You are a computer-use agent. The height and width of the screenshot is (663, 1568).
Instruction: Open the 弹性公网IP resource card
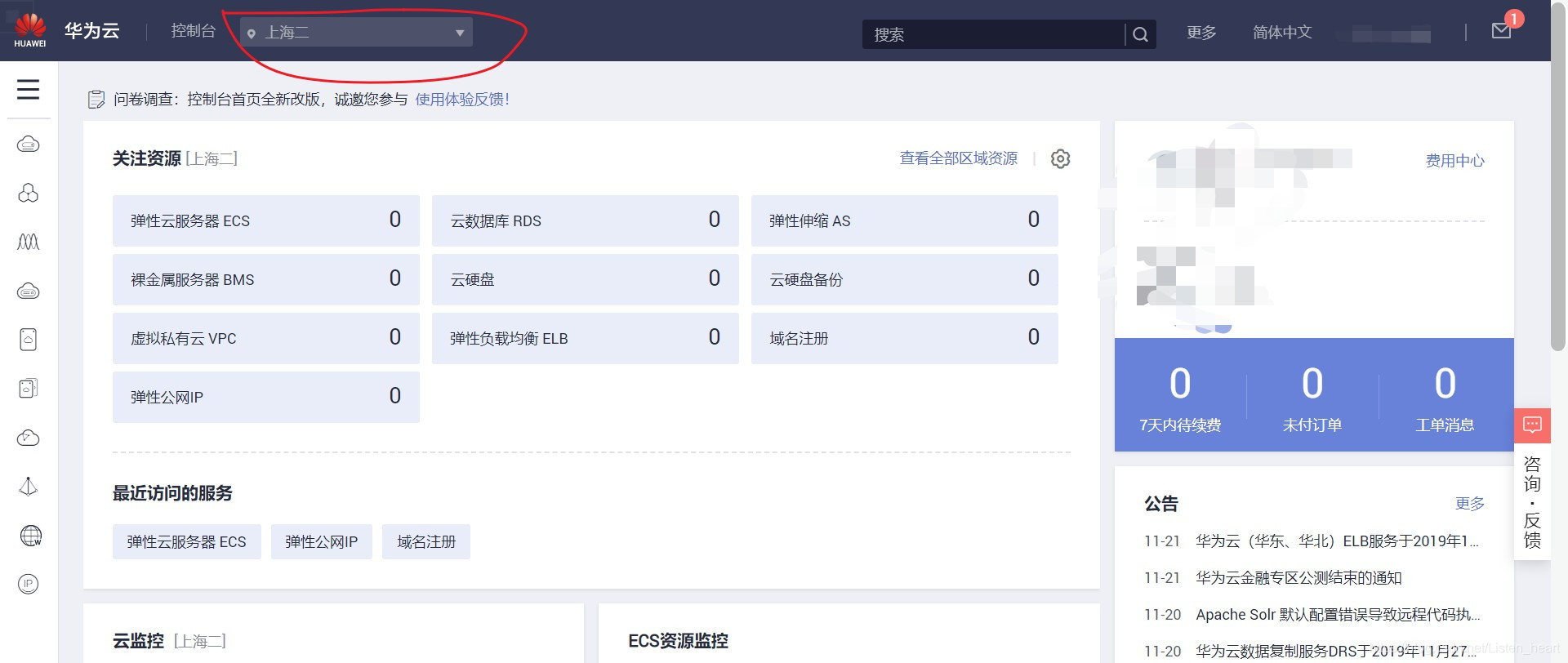tap(266, 397)
